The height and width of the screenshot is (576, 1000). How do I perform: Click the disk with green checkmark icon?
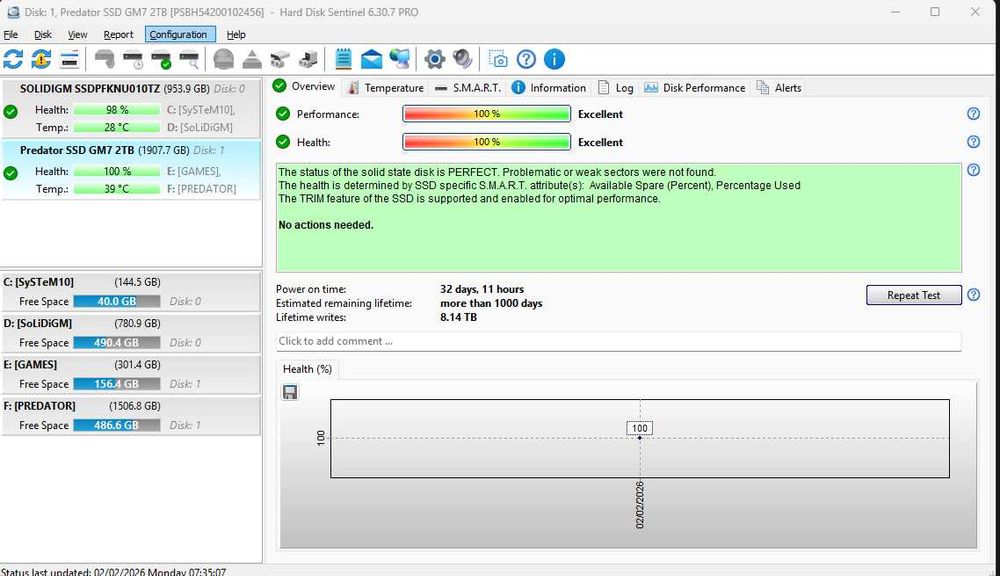coord(161,59)
